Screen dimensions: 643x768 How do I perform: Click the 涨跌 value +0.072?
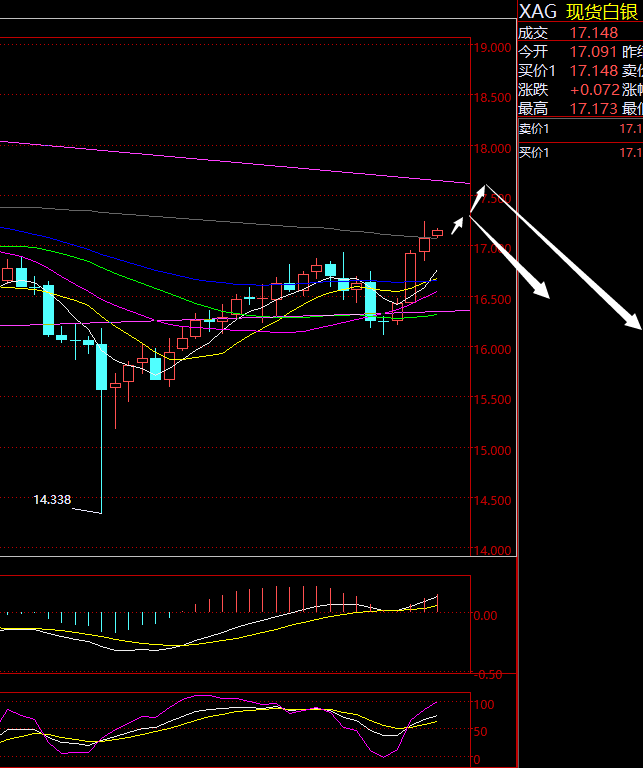[595, 90]
